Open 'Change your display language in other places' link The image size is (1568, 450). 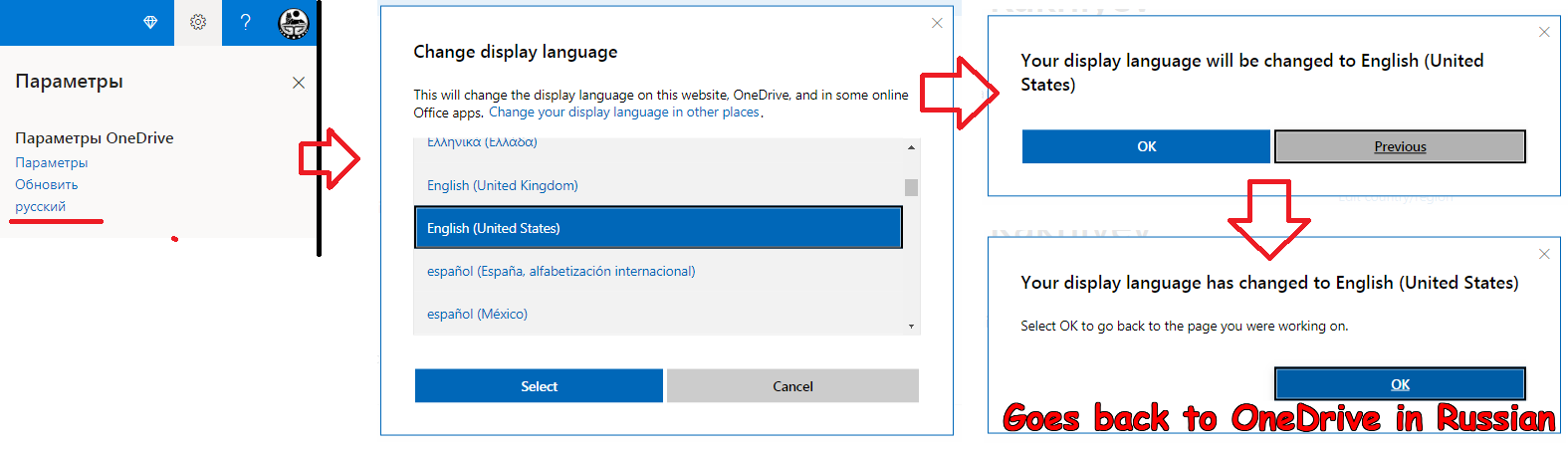[x=624, y=112]
